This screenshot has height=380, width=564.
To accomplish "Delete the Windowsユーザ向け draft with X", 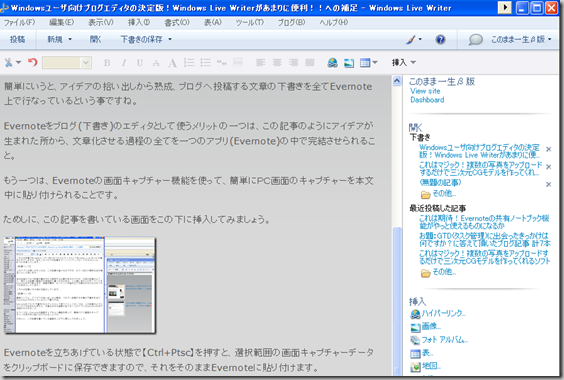I will pos(549,149).
